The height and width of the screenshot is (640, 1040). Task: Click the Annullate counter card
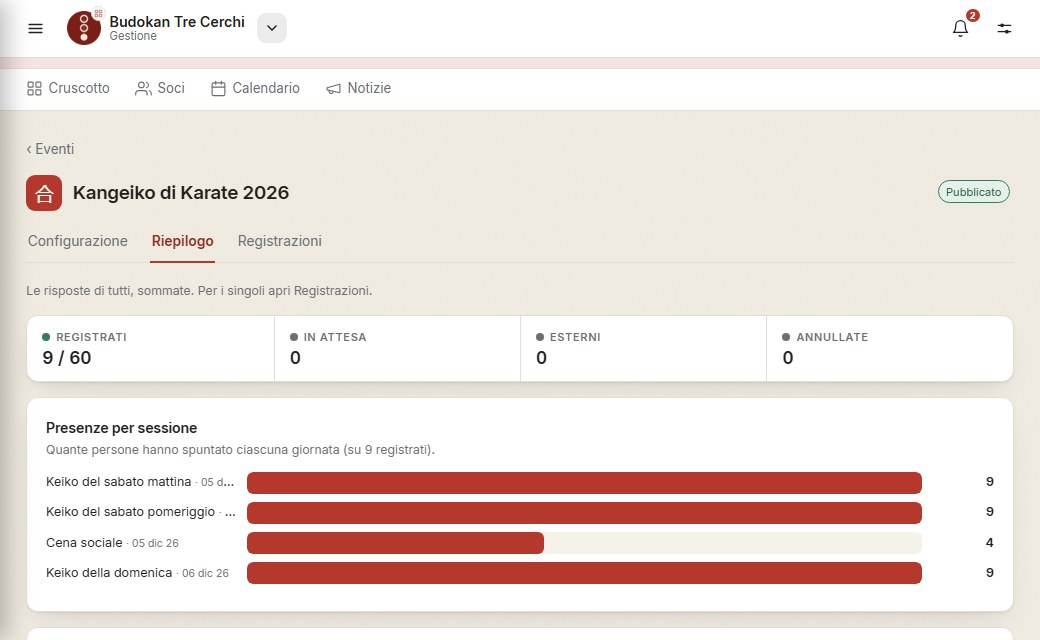coord(889,348)
